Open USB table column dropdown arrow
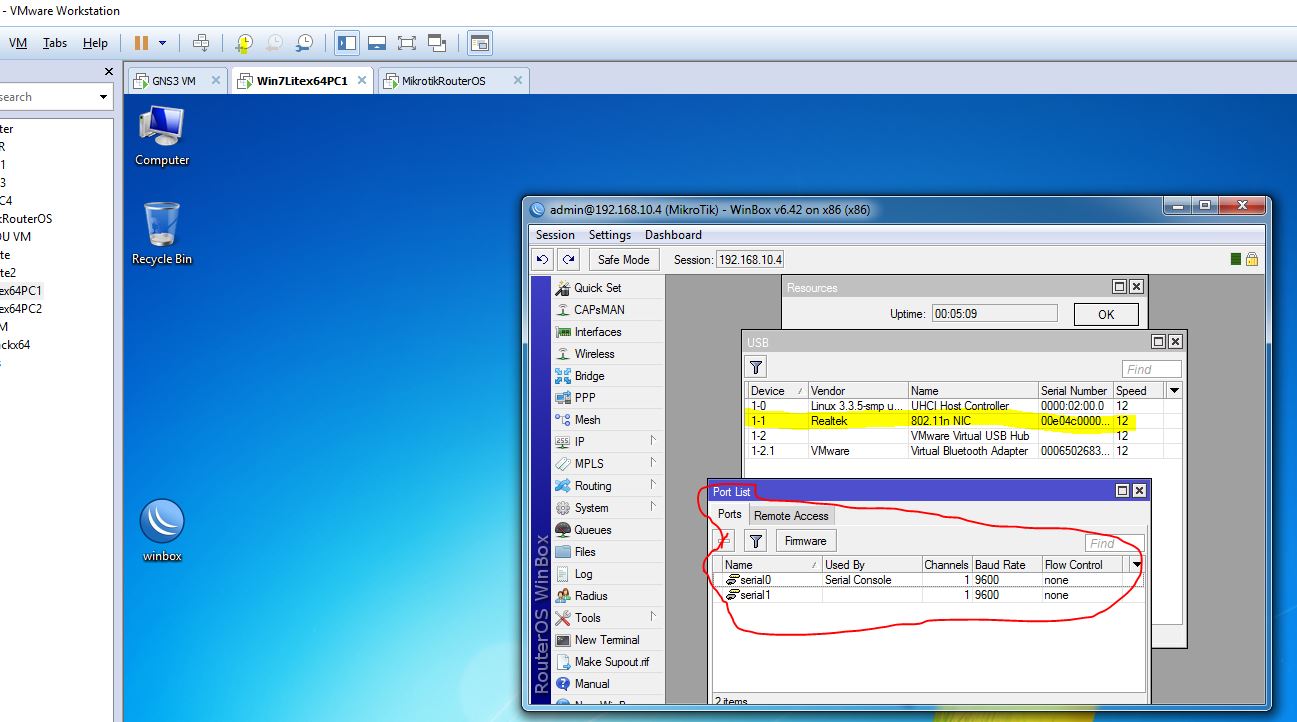 (x=1175, y=390)
